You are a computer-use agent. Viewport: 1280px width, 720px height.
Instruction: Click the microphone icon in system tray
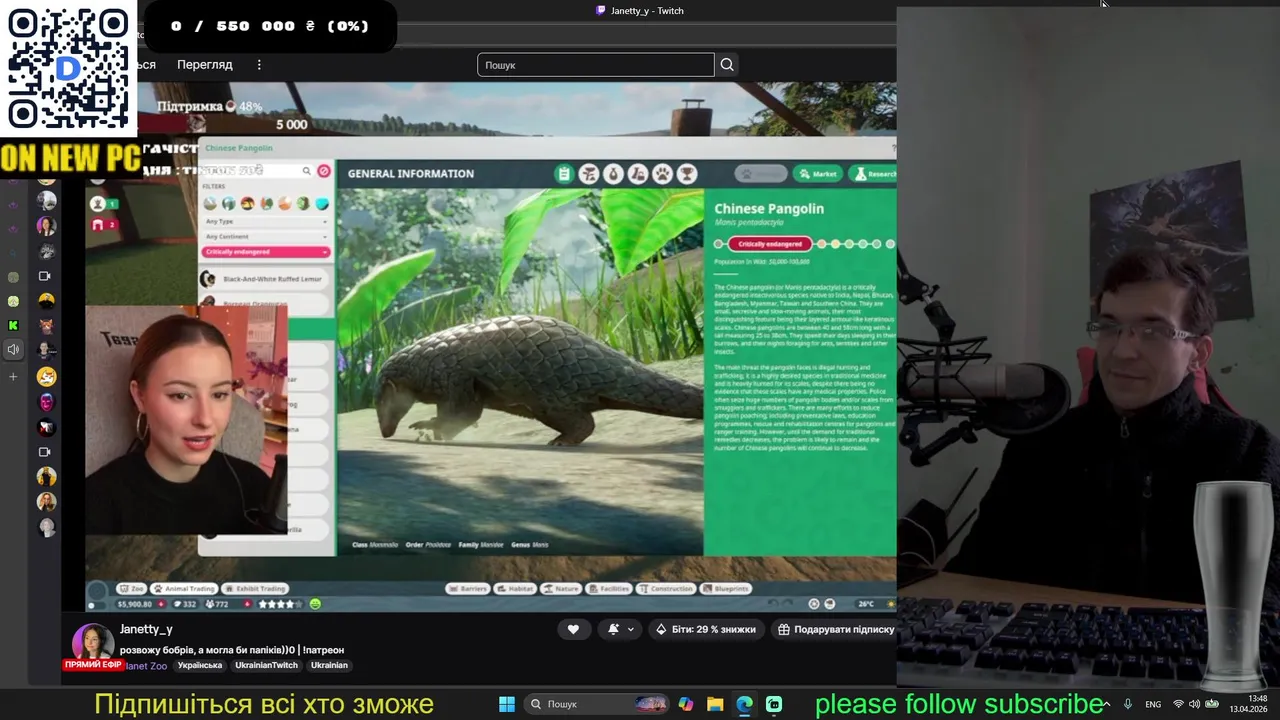point(1128,704)
